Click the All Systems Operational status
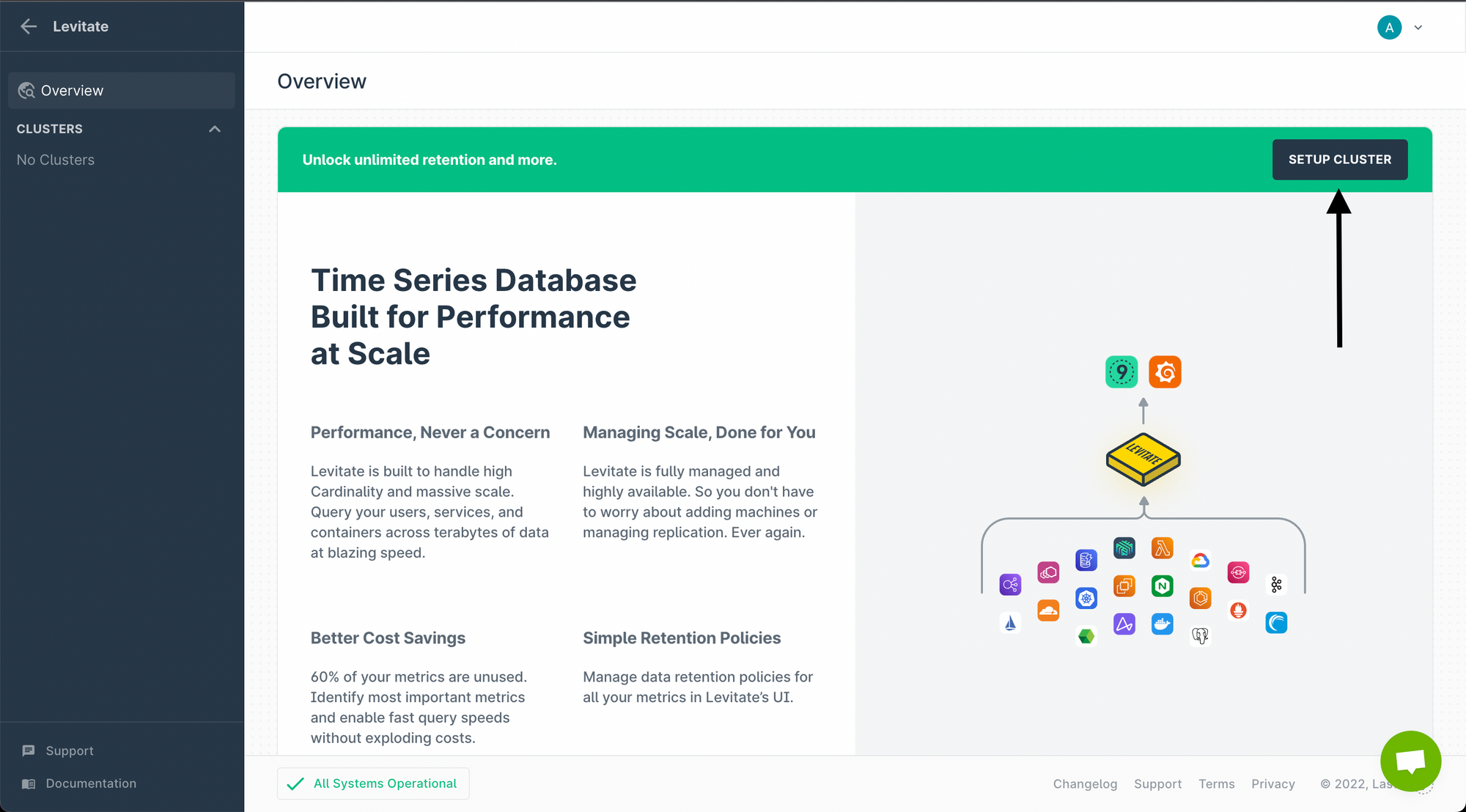Viewport: 1466px width, 812px height. coord(374,784)
